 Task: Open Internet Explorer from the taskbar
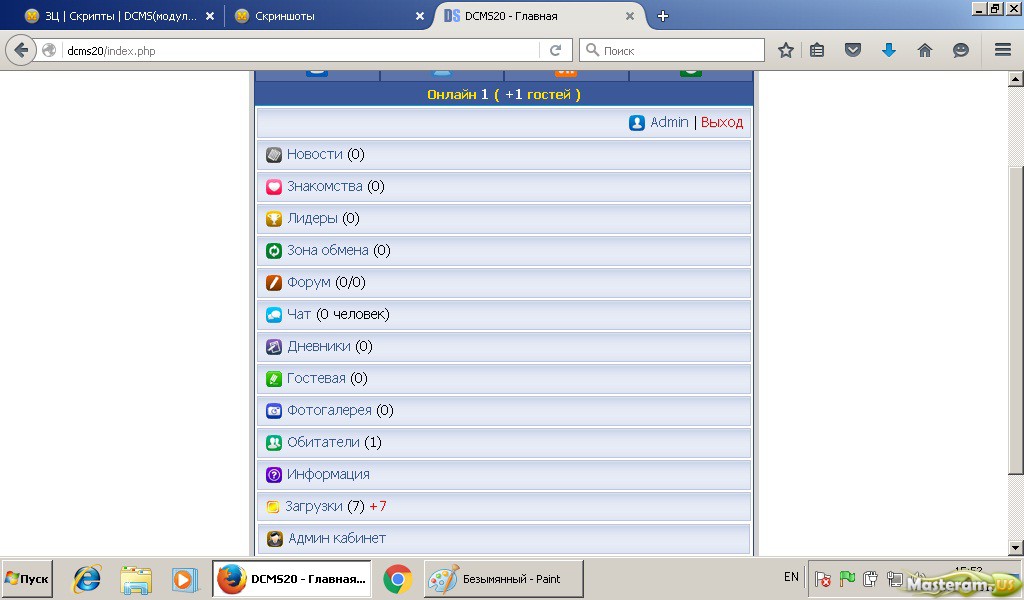tap(87, 579)
